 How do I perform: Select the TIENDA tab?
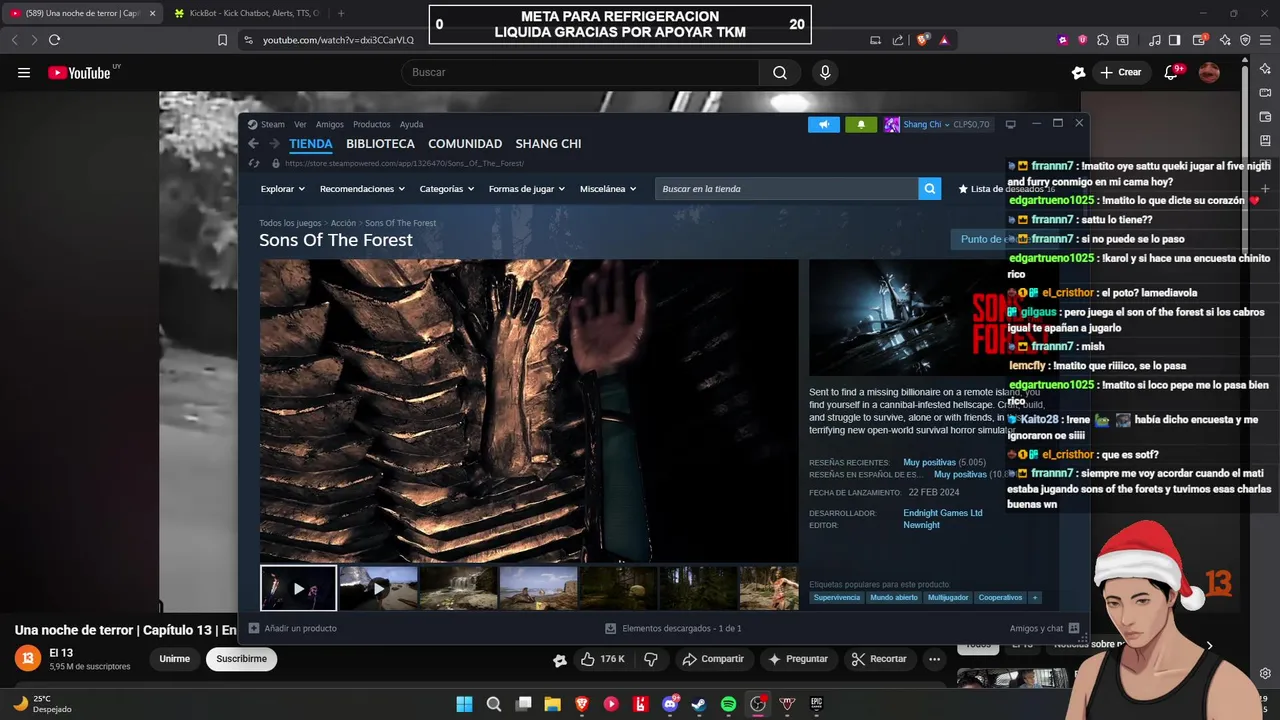311,144
